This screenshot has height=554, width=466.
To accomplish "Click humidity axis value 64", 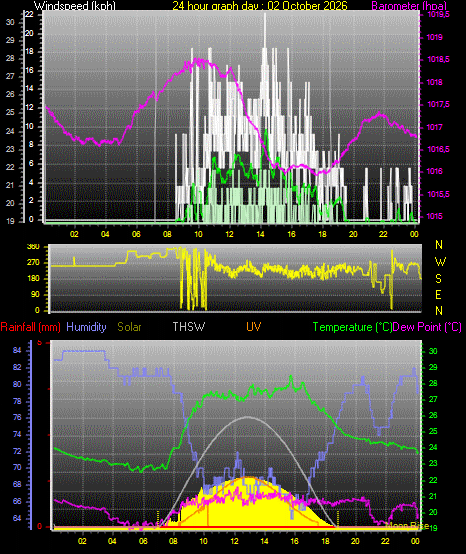I will tap(17, 518).
